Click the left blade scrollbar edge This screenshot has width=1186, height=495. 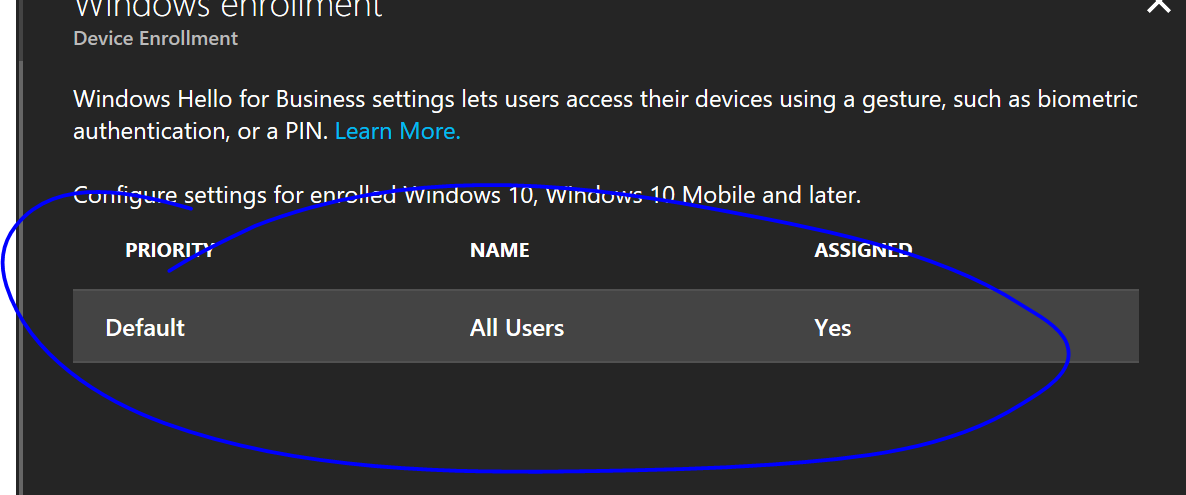(x=20, y=250)
